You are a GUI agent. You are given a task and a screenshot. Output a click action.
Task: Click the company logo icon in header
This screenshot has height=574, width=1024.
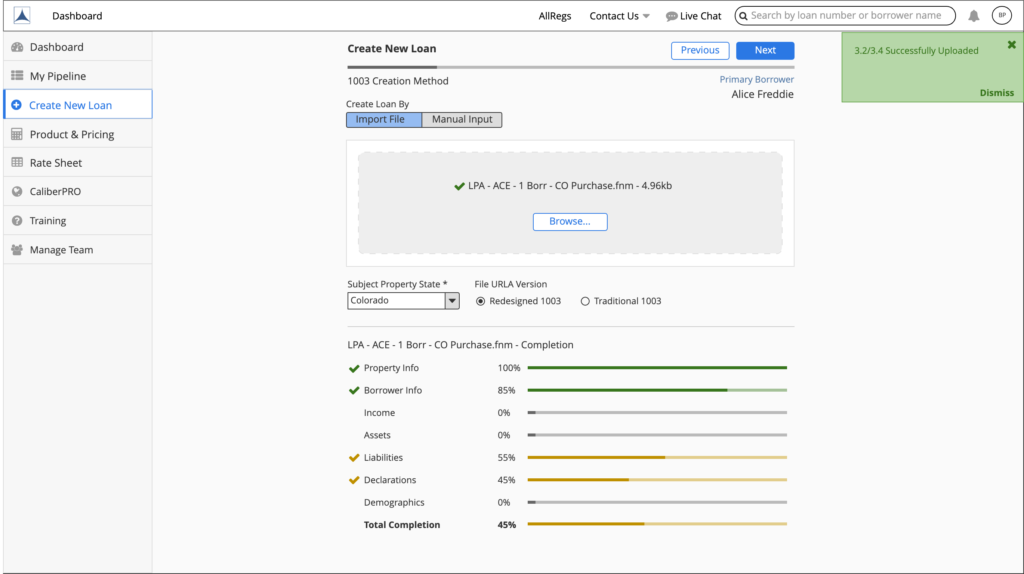22,15
